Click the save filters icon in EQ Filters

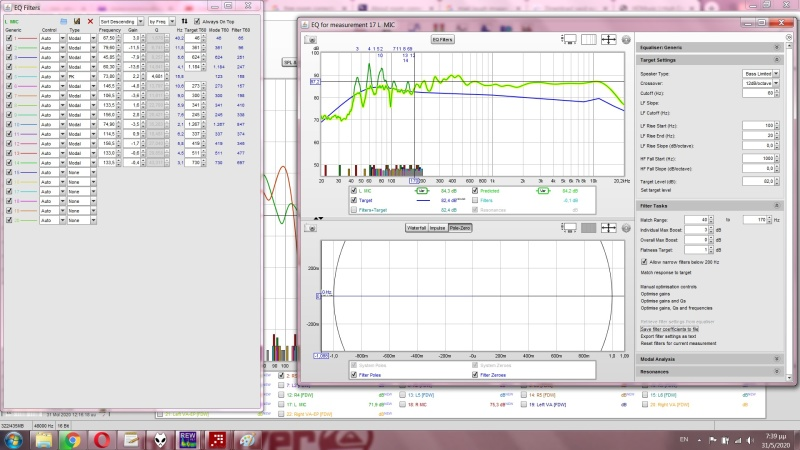(77, 21)
